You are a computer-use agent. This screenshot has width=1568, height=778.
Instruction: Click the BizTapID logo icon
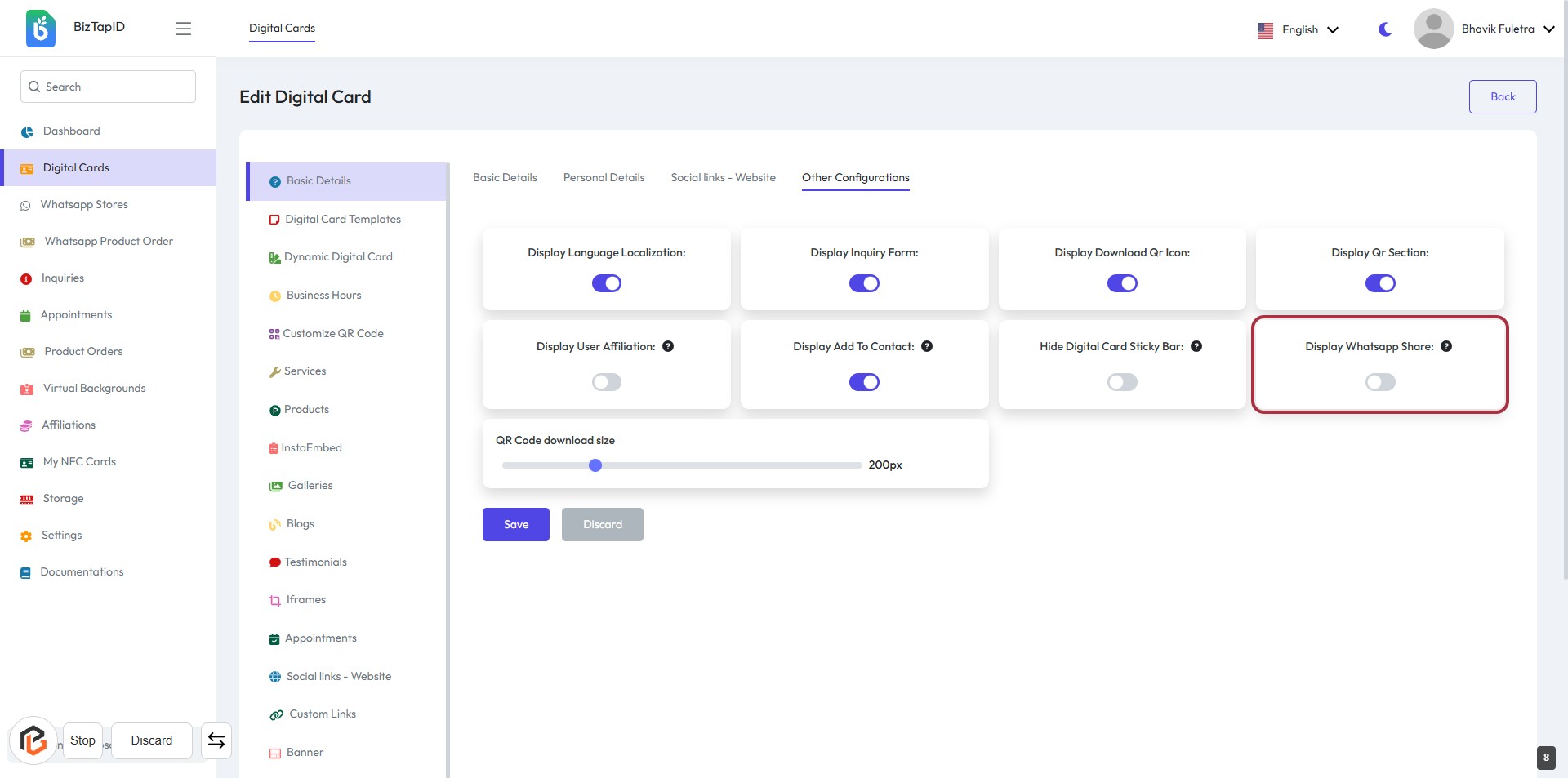click(40, 29)
